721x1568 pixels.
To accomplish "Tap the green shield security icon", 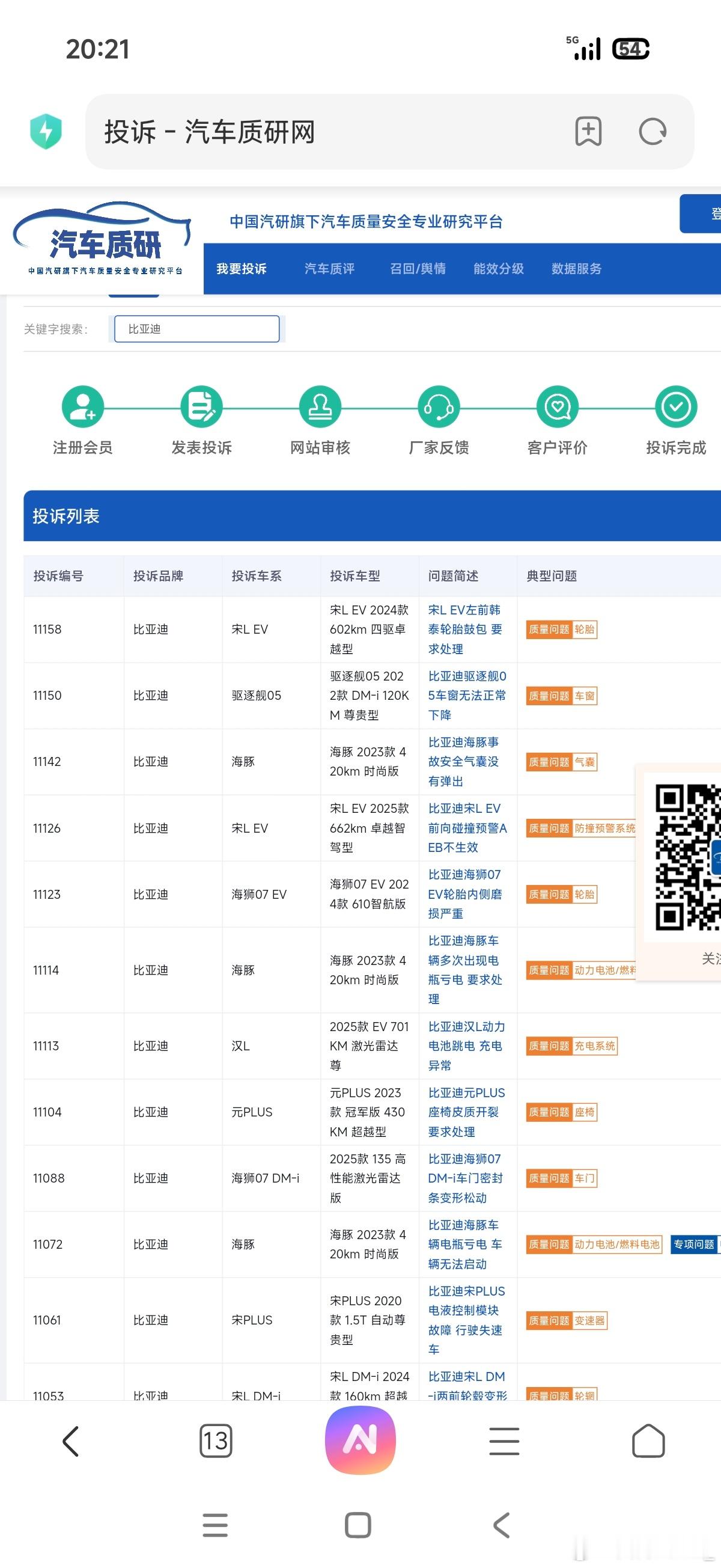I will coord(46,132).
